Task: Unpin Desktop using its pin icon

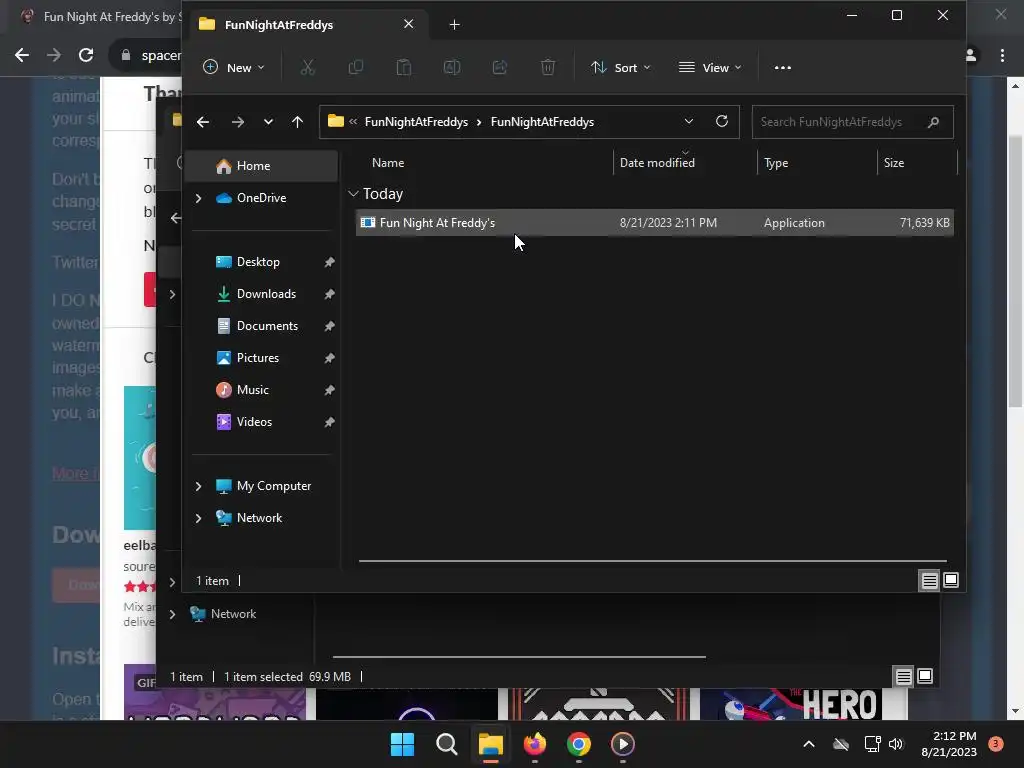Action: pos(329,262)
